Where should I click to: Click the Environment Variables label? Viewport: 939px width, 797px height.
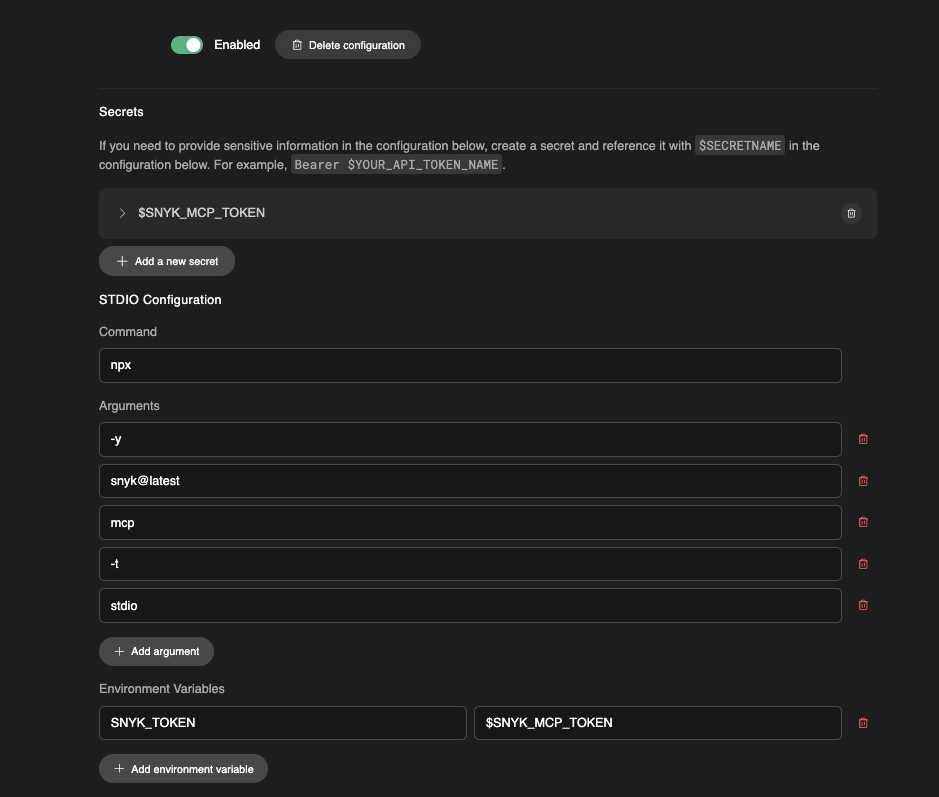[162, 689]
